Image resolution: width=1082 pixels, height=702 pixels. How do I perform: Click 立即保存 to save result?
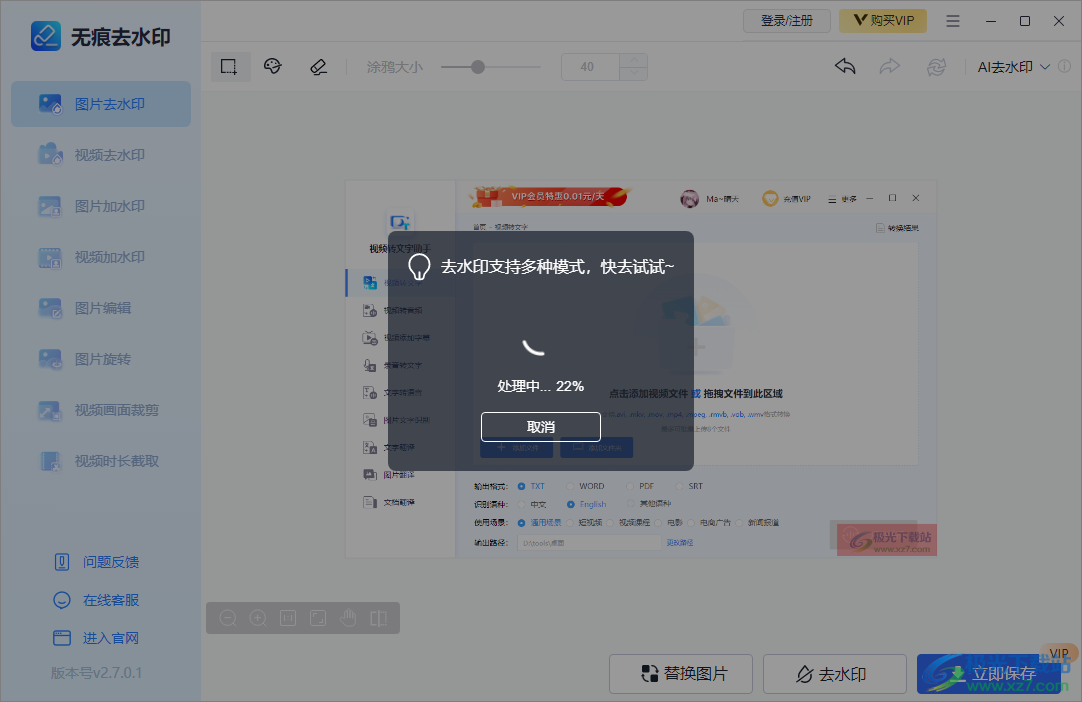[x=989, y=674]
